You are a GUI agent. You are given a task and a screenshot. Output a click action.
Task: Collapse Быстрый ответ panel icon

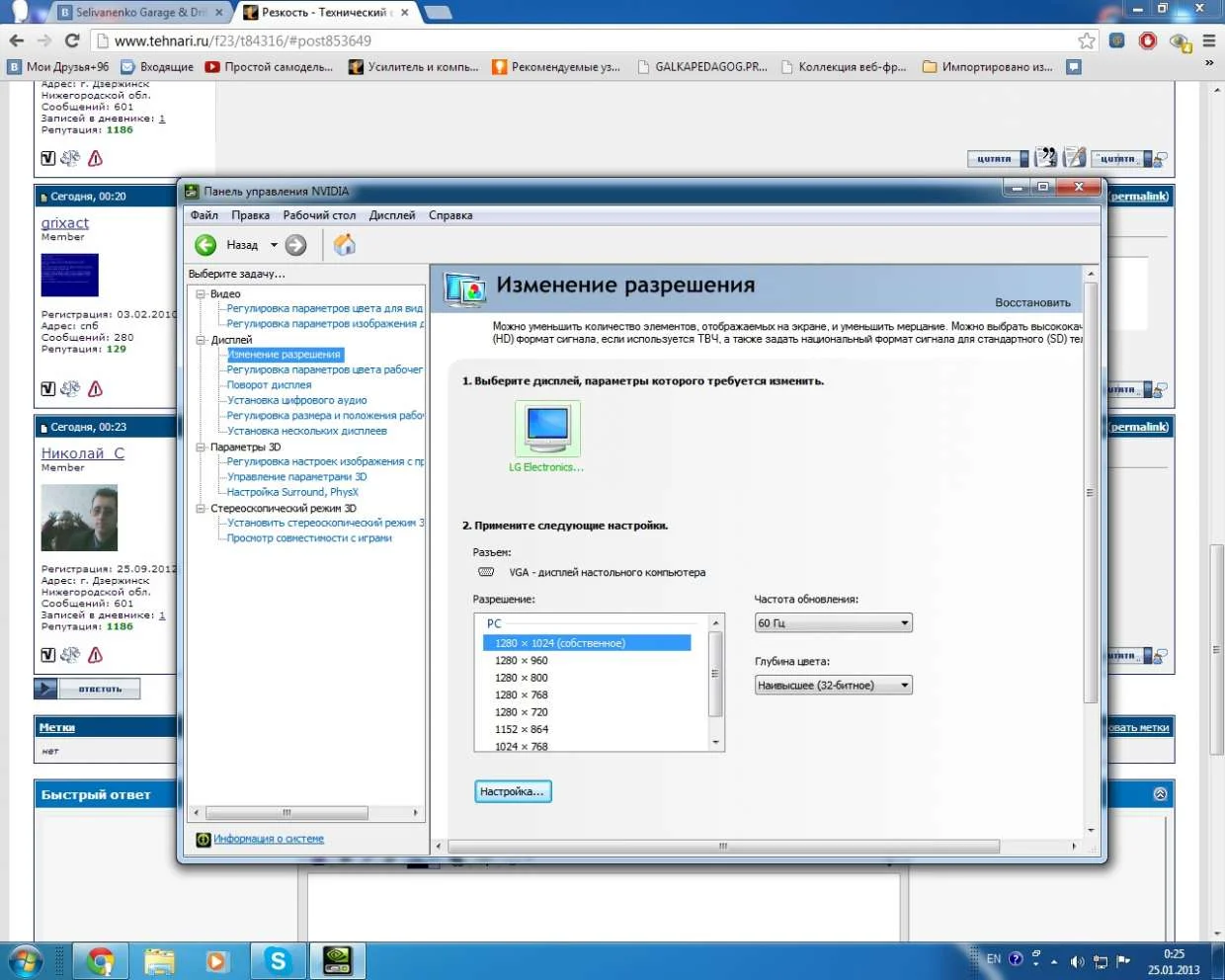pos(1160,794)
